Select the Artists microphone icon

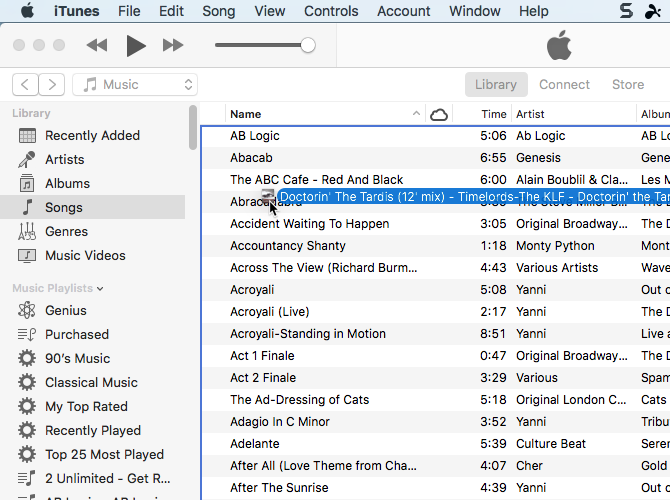point(26,159)
